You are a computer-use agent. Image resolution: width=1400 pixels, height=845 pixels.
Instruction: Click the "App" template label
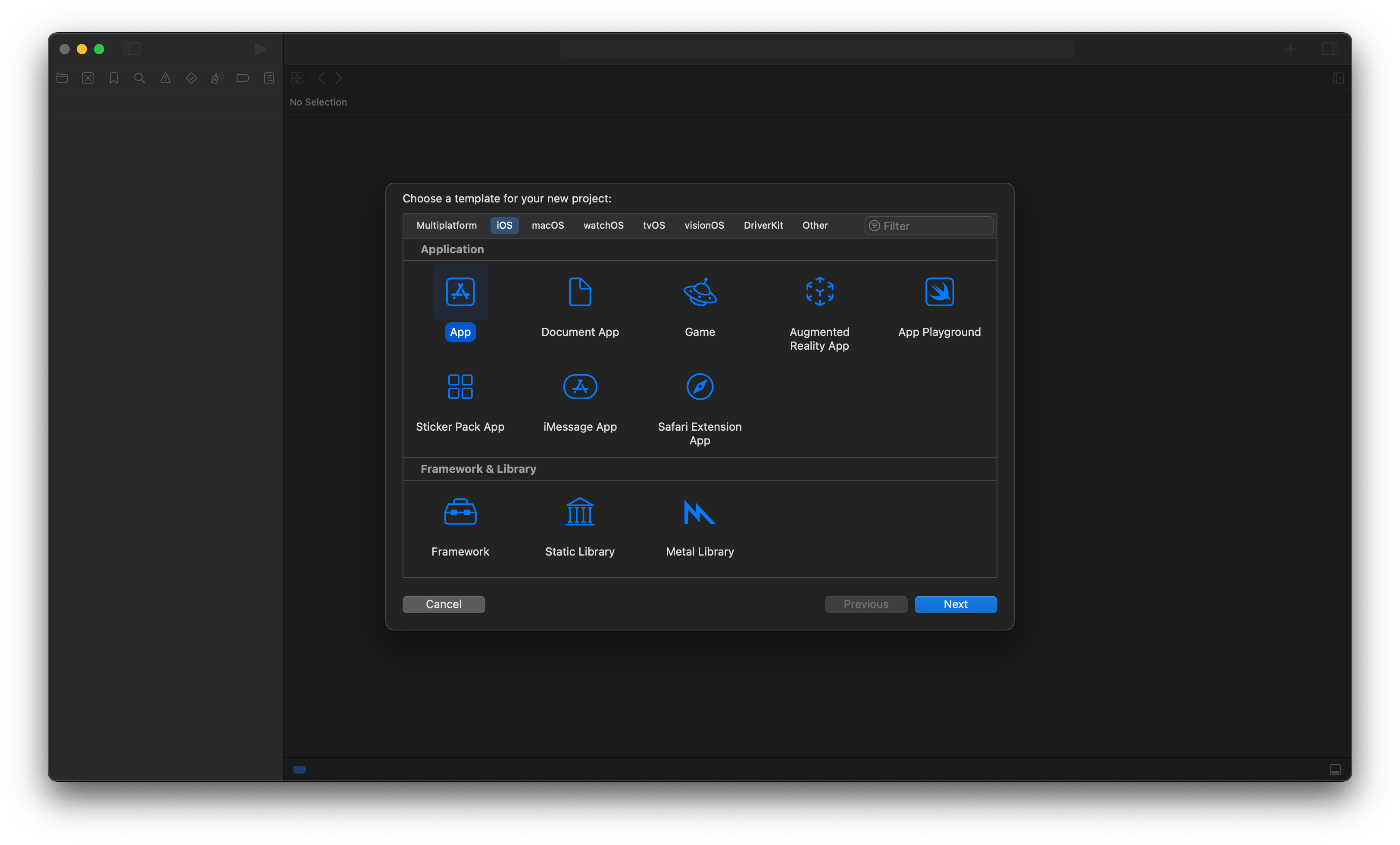coord(460,332)
